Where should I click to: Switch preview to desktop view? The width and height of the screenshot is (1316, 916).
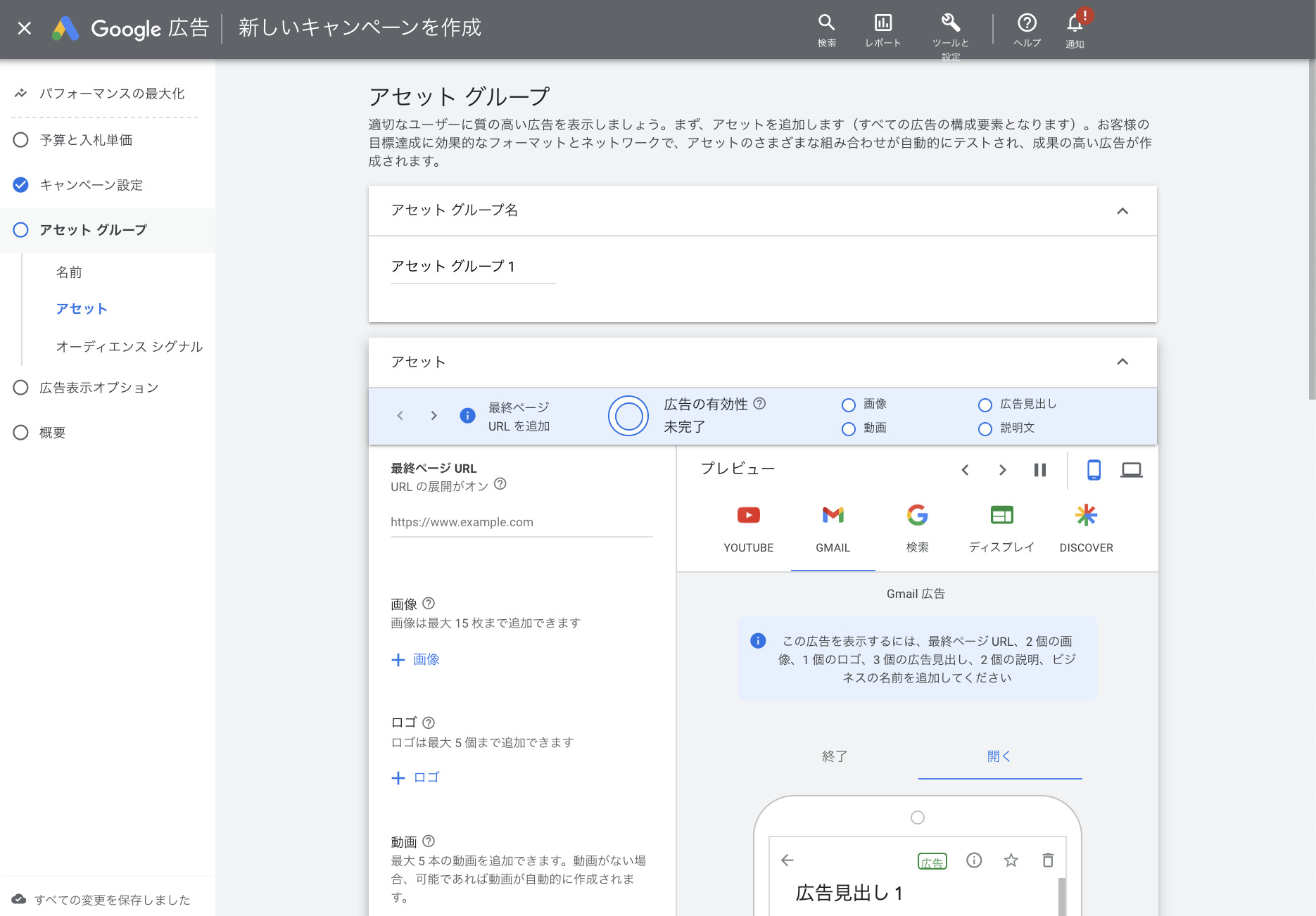point(1132,470)
